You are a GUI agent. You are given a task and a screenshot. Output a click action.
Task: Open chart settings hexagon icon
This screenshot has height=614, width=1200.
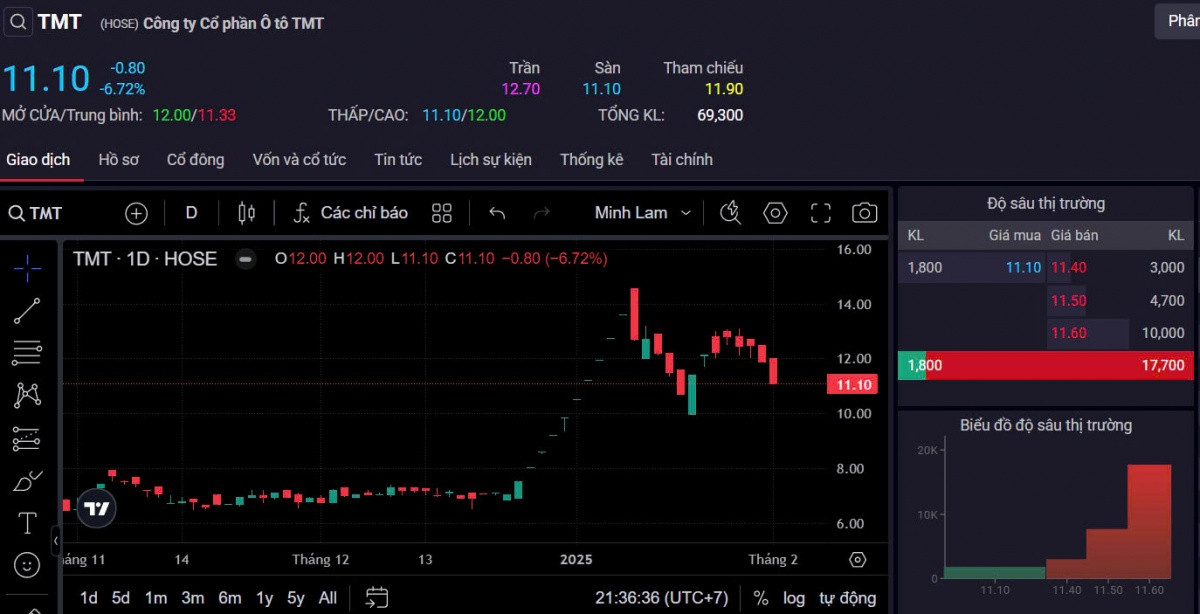tap(776, 213)
